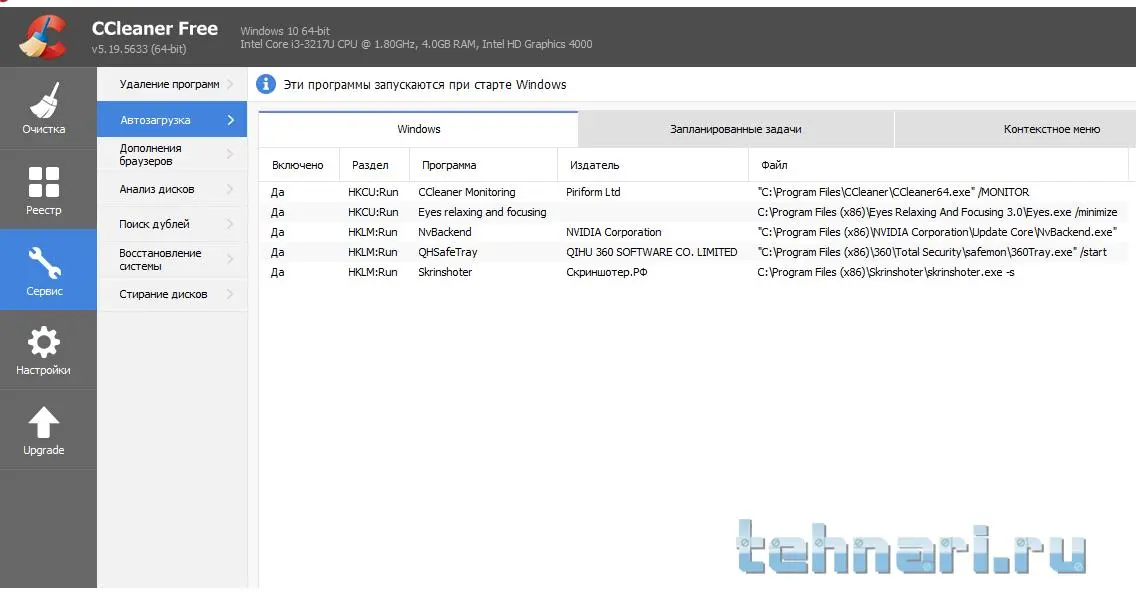Click QIHU 360 SOFTWARE CO. LIMITED cell
Viewport: 1136px width, 606px height.
click(651, 252)
